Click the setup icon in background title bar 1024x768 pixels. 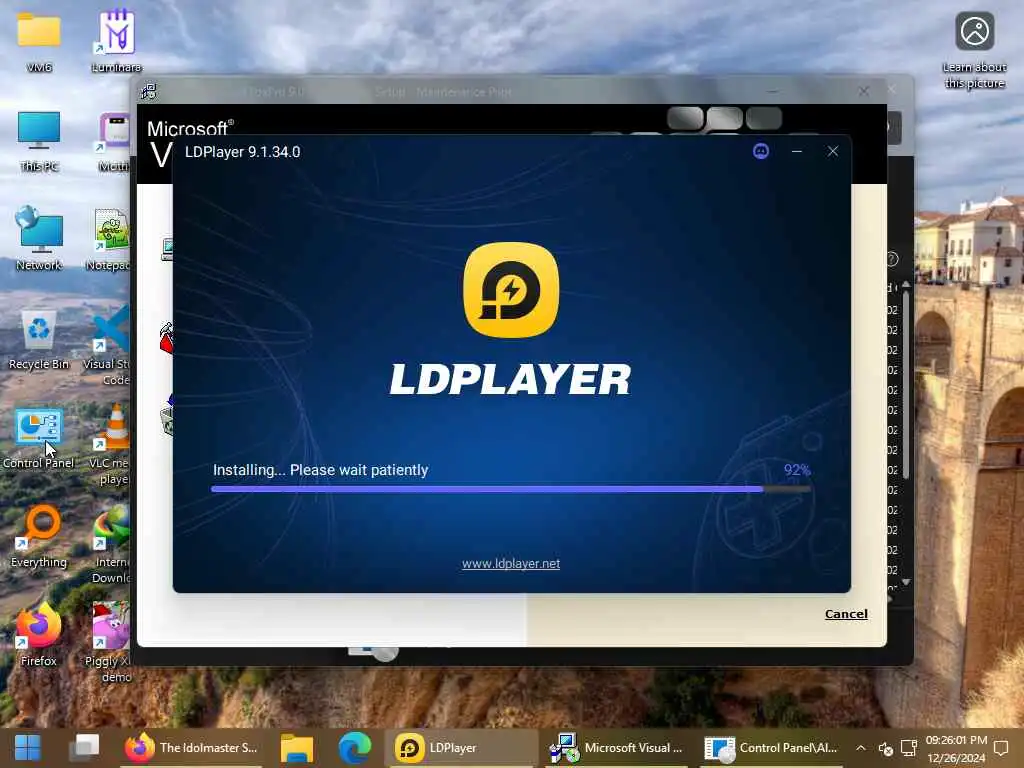click(148, 91)
